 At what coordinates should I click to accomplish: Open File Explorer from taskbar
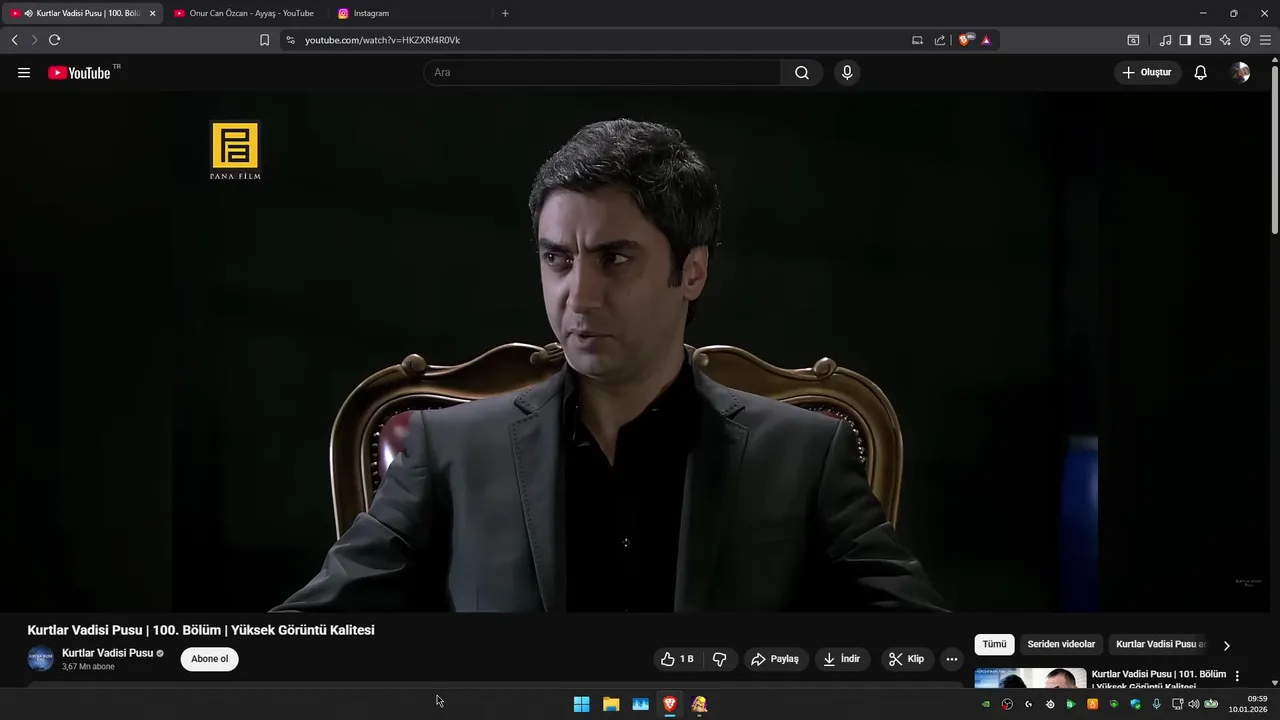pyautogui.click(x=611, y=704)
